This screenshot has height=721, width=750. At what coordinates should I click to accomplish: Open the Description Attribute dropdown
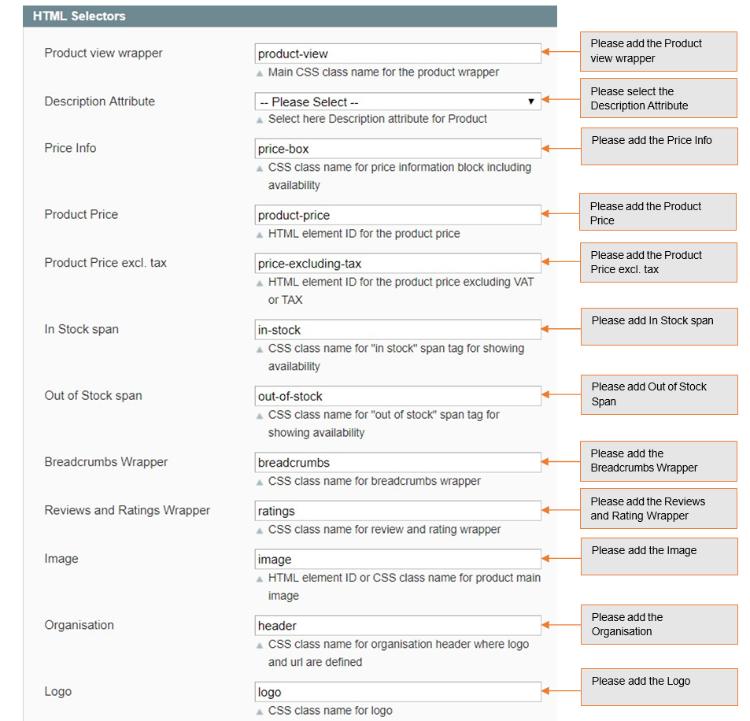pyautogui.click(x=397, y=101)
